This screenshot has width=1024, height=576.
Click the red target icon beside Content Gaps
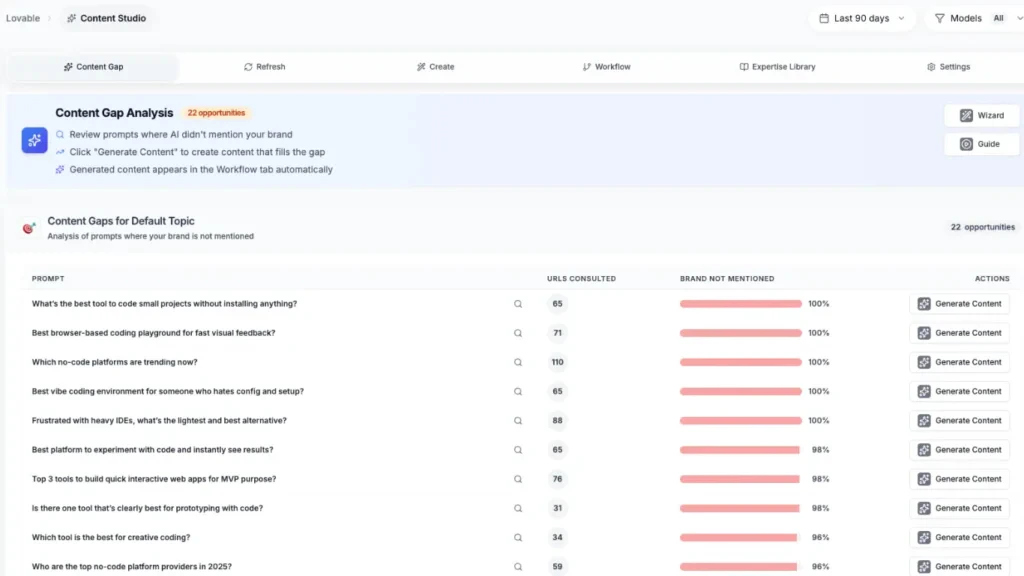click(x=28, y=227)
